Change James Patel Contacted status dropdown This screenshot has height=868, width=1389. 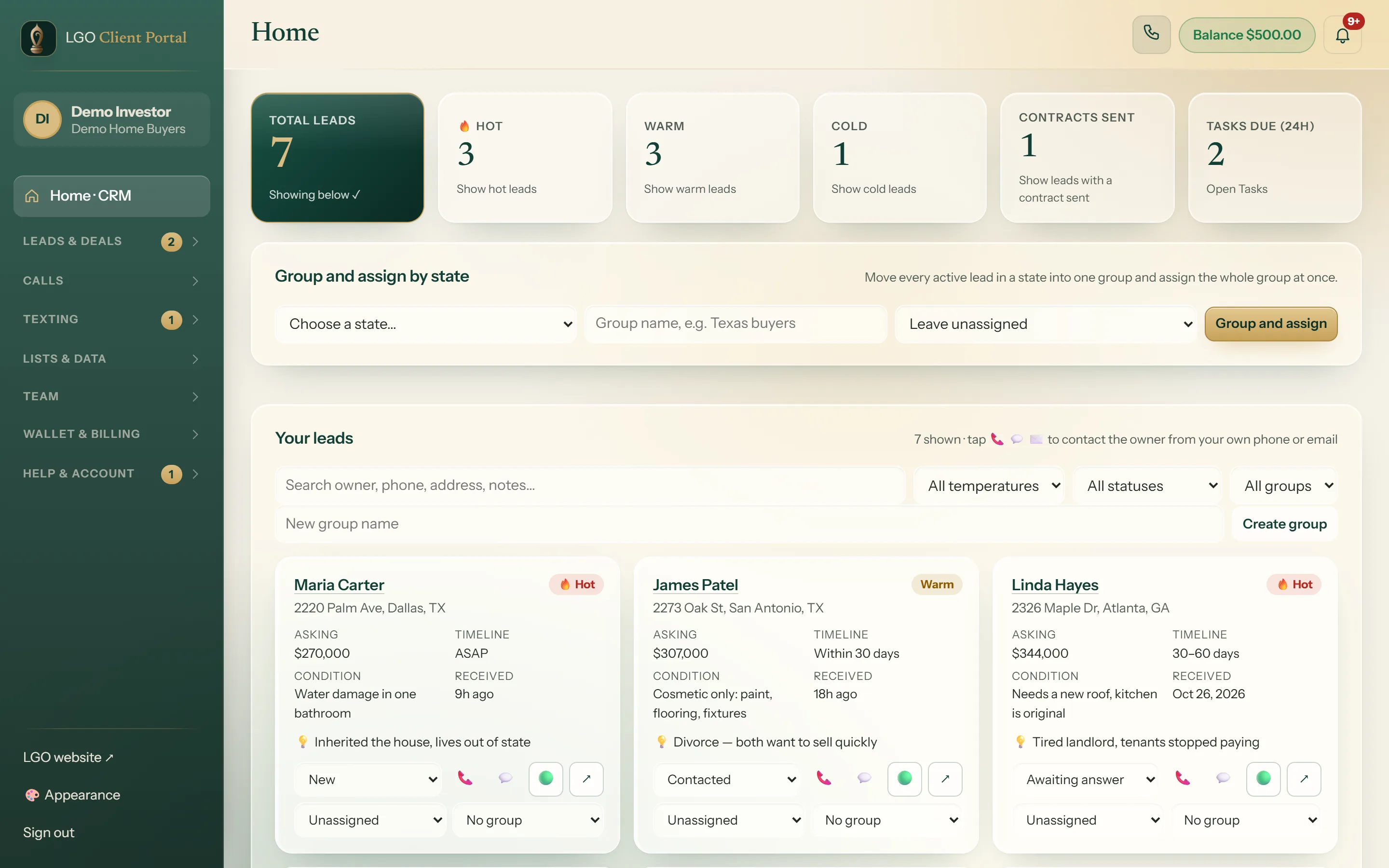pyautogui.click(x=727, y=780)
